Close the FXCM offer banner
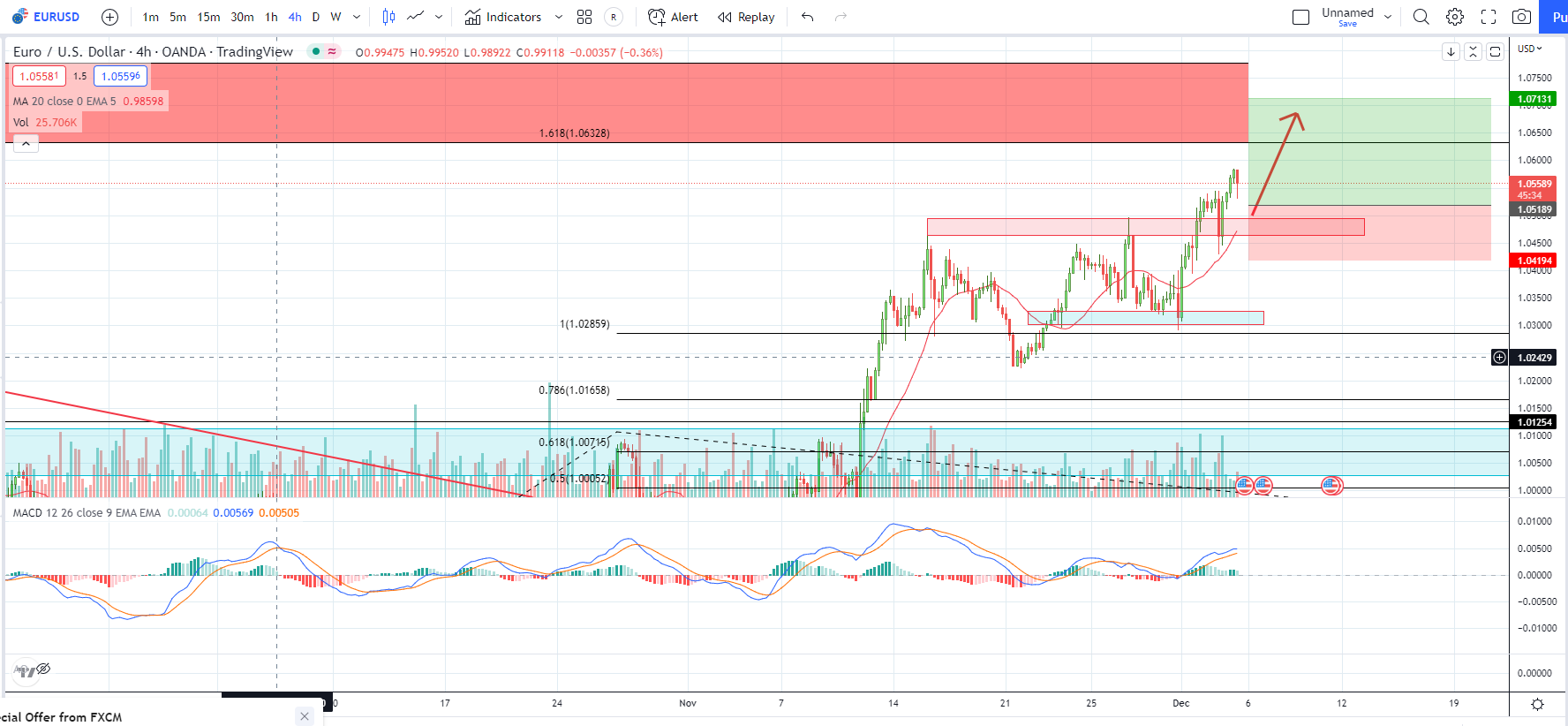 (x=305, y=716)
